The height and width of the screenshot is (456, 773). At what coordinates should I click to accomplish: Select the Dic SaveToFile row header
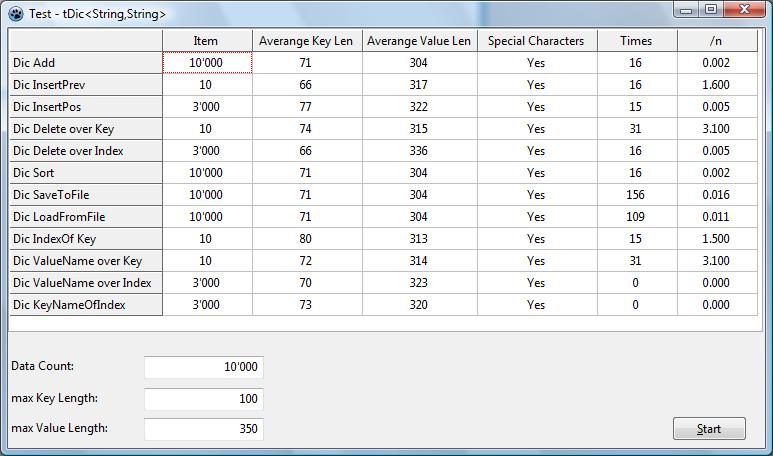[86, 195]
